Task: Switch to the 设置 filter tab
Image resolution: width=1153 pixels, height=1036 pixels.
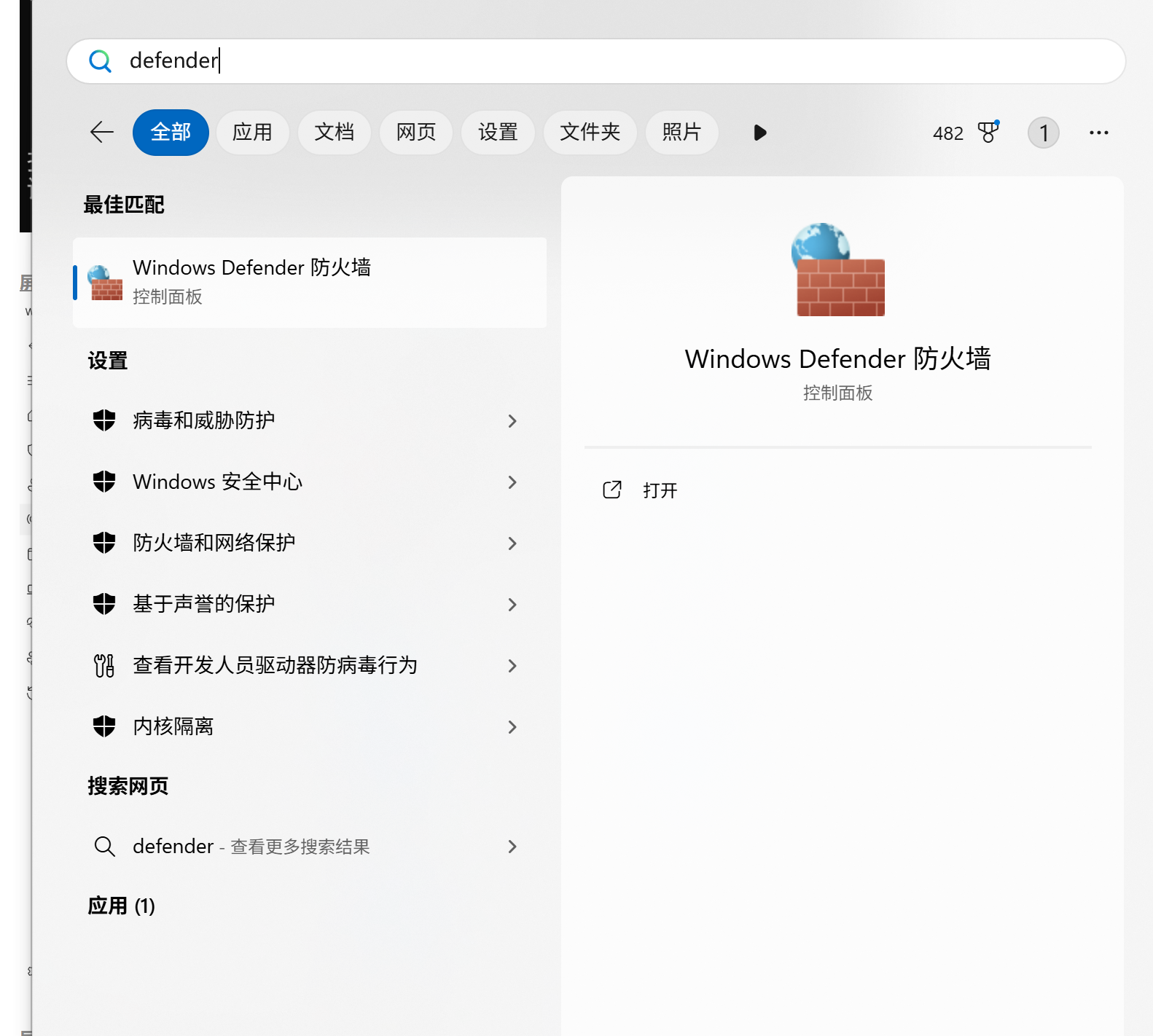Action: [499, 133]
